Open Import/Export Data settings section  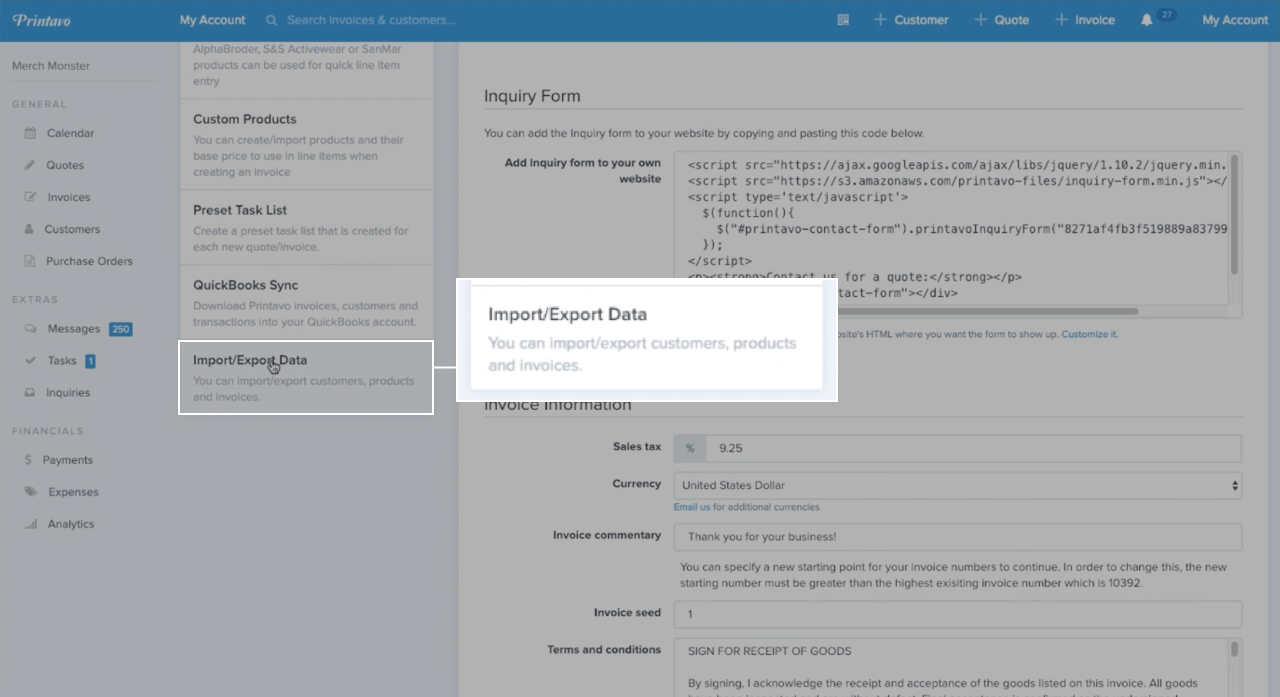click(306, 377)
